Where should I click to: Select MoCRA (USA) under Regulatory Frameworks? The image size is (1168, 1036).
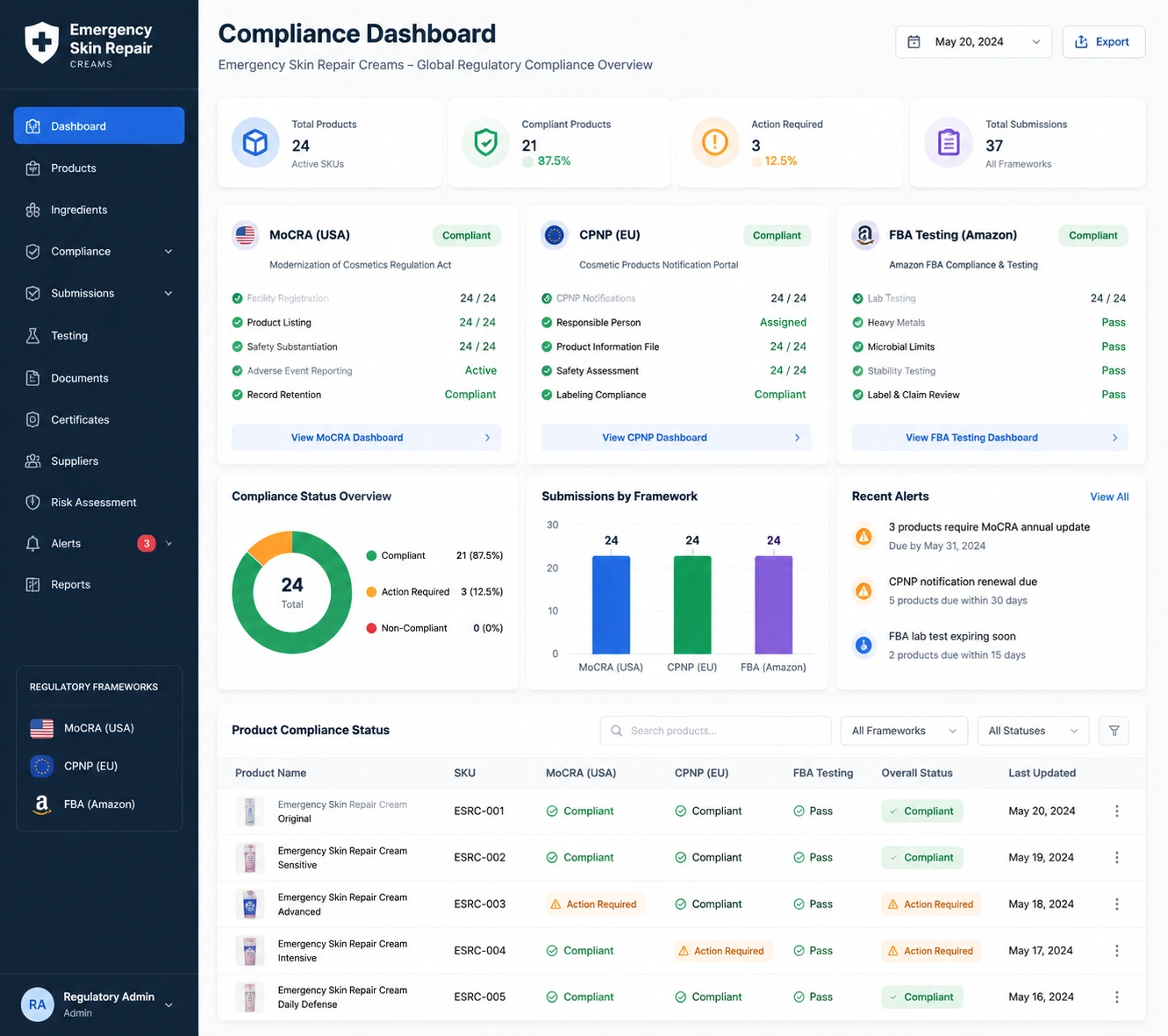[x=99, y=728]
